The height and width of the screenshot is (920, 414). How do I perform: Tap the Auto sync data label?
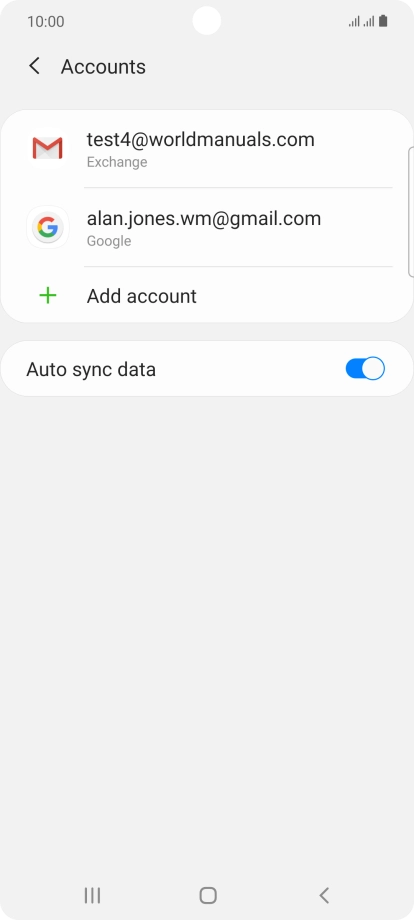91,370
